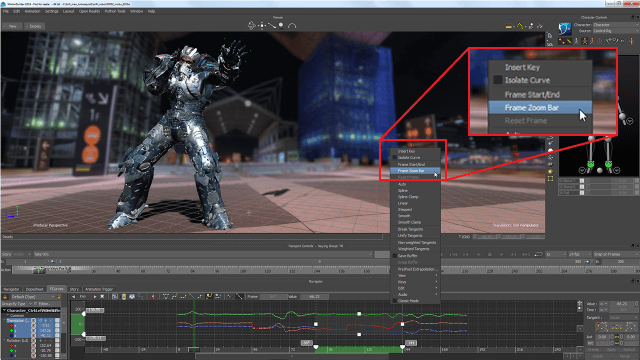Go to previous key arrow in FCurves
640x360 pixels.
pyautogui.click(x=73, y=297)
